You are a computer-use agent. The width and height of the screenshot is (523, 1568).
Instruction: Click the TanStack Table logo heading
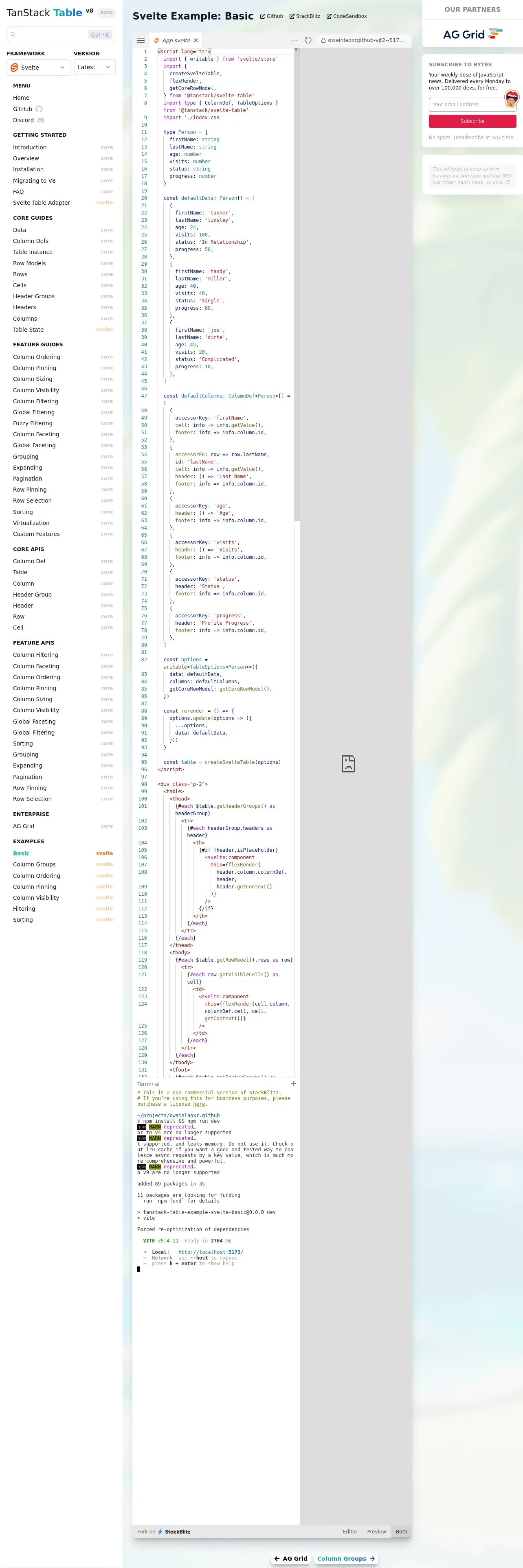[44, 13]
